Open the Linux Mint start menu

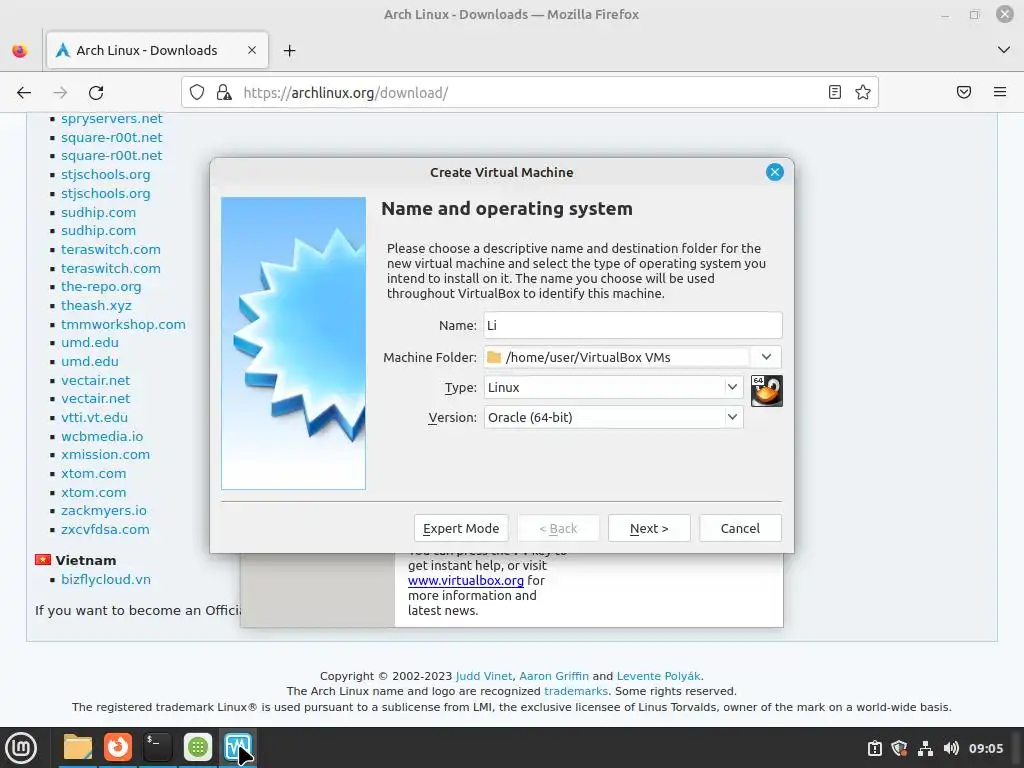(21, 748)
